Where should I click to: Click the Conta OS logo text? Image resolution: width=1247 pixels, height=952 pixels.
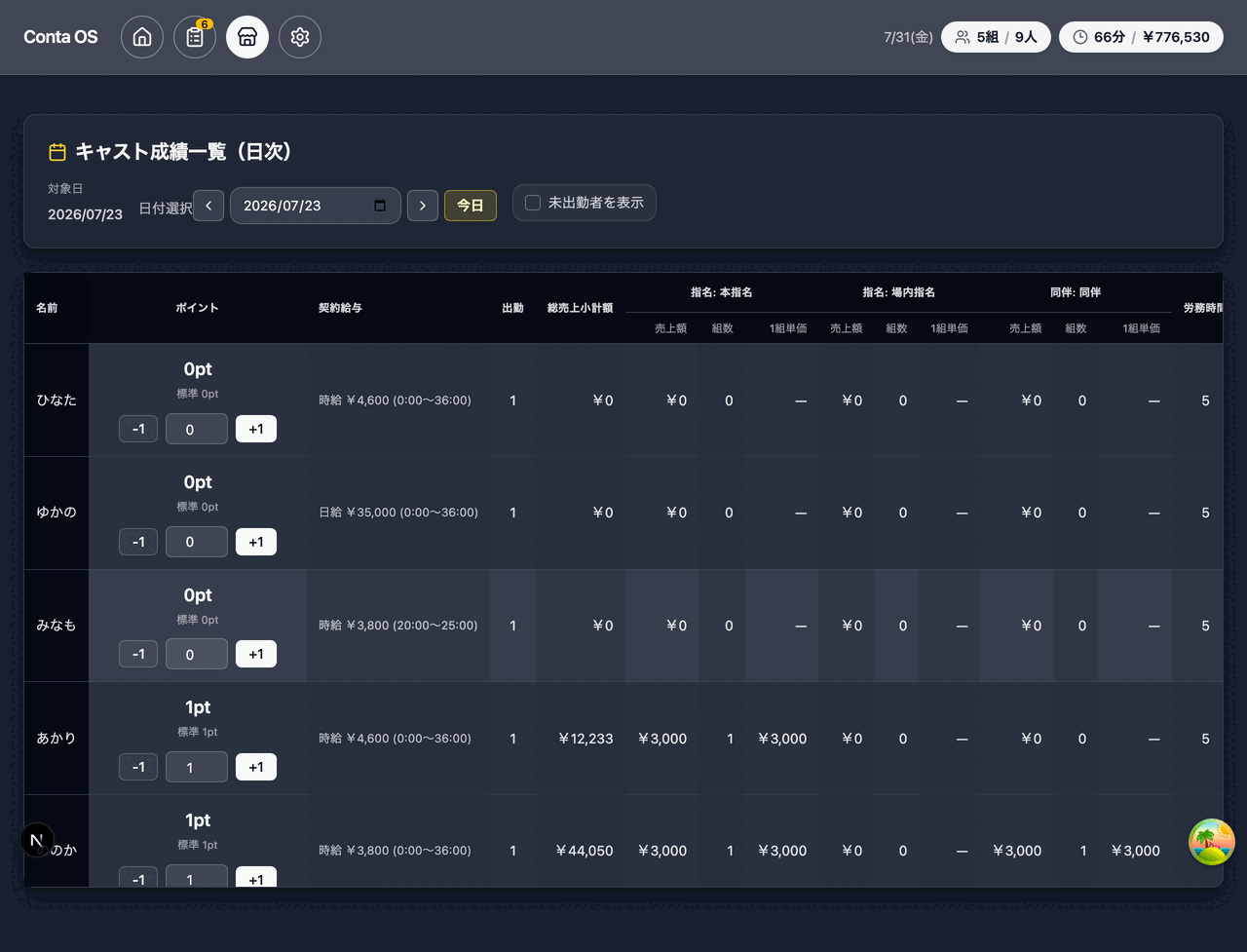pos(60,37)
